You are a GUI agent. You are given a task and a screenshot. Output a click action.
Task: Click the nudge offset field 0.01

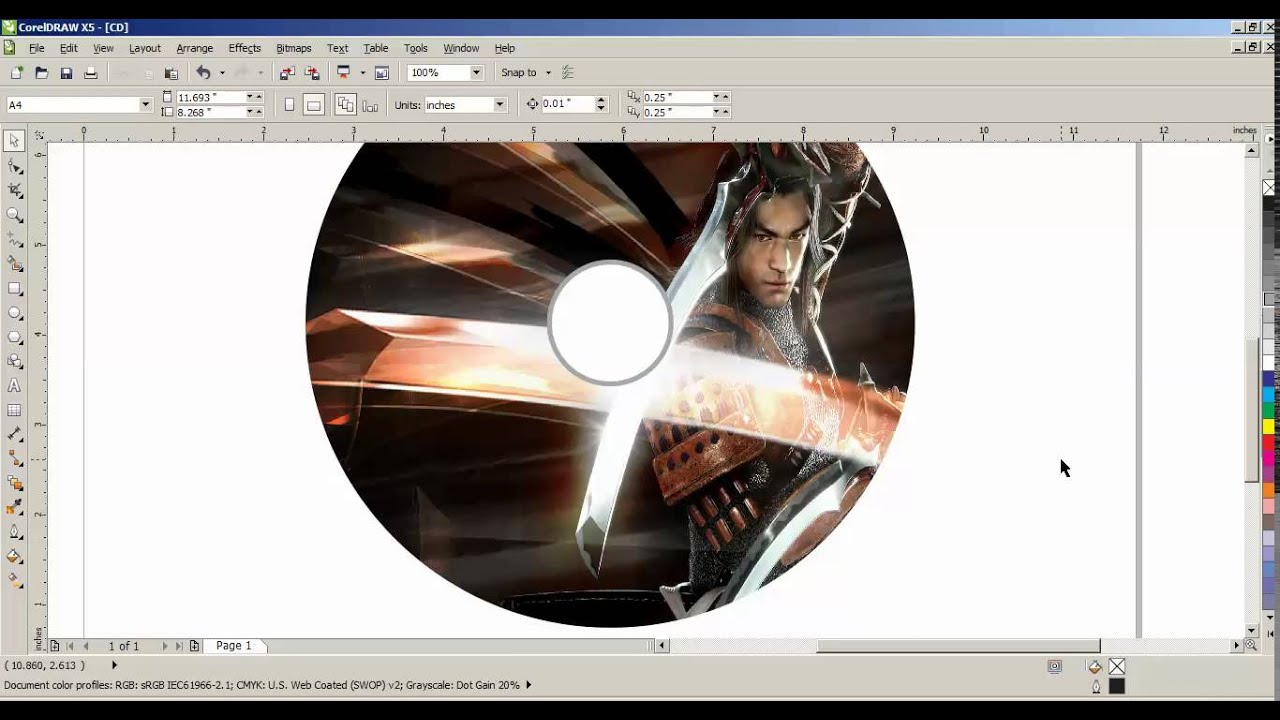tap(568, 104)
